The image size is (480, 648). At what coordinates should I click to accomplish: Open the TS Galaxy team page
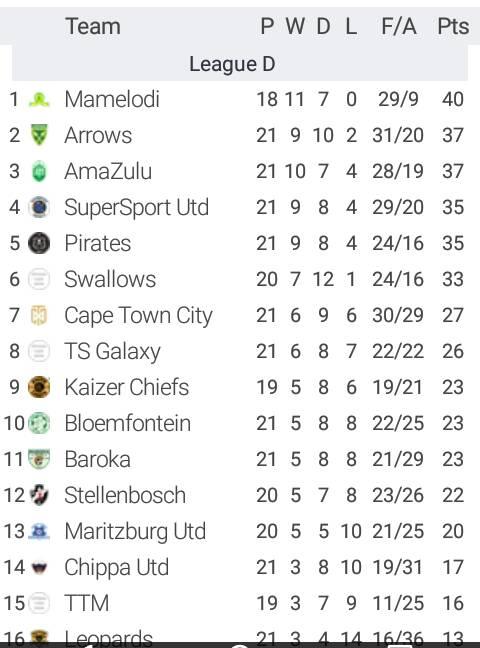(x=112, y=352)
